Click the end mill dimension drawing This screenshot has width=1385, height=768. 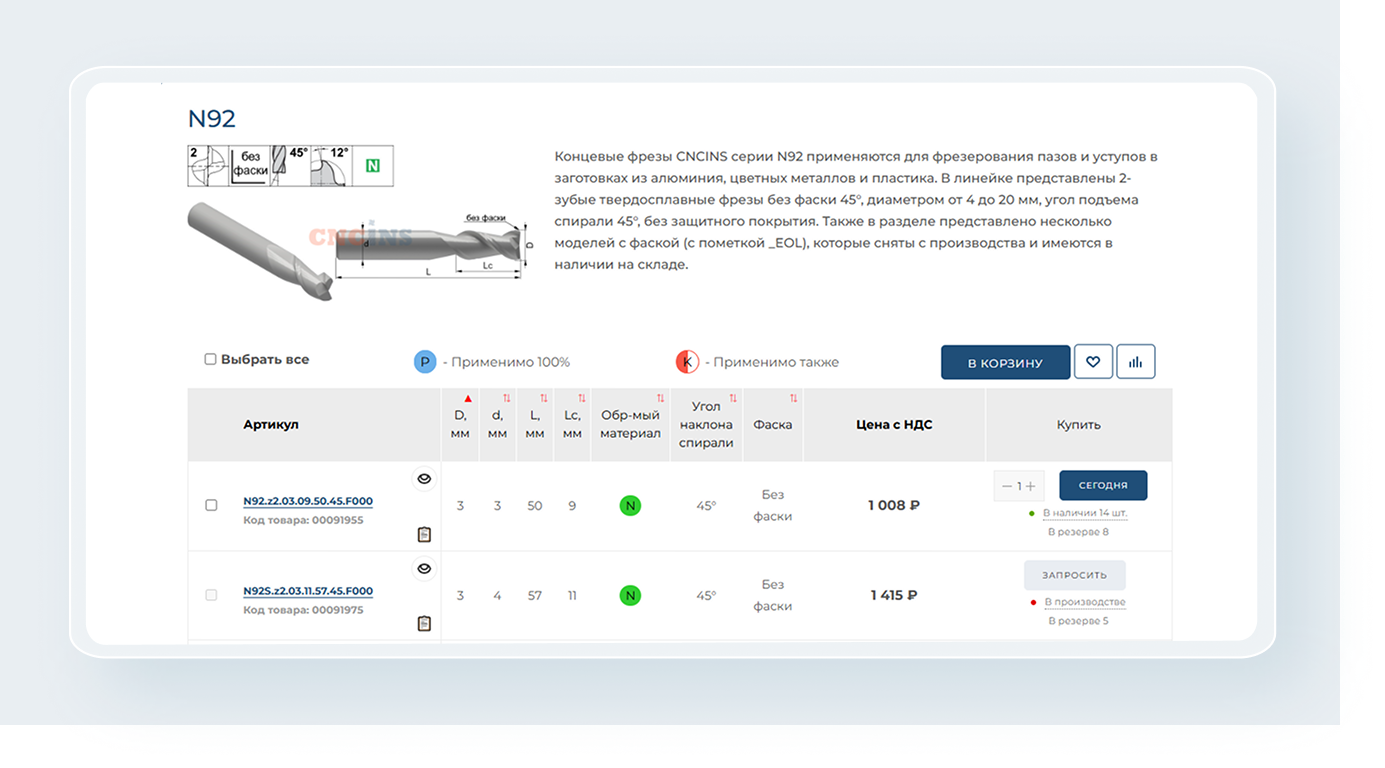point(433,246)
